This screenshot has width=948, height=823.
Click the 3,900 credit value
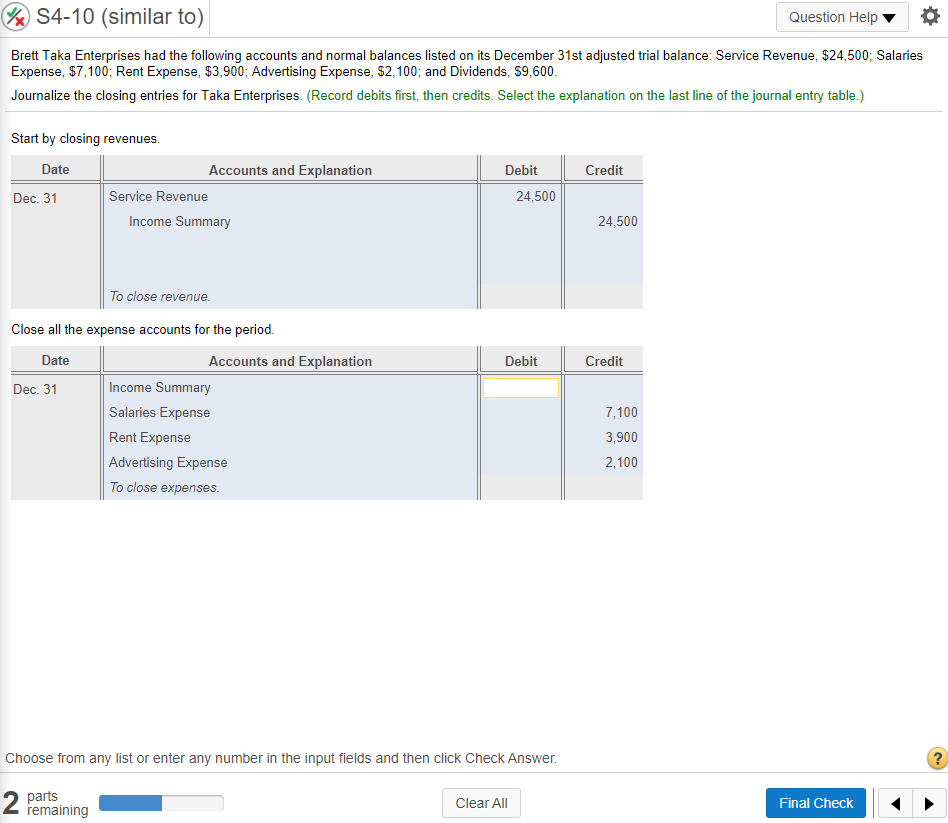click(622, 437)
